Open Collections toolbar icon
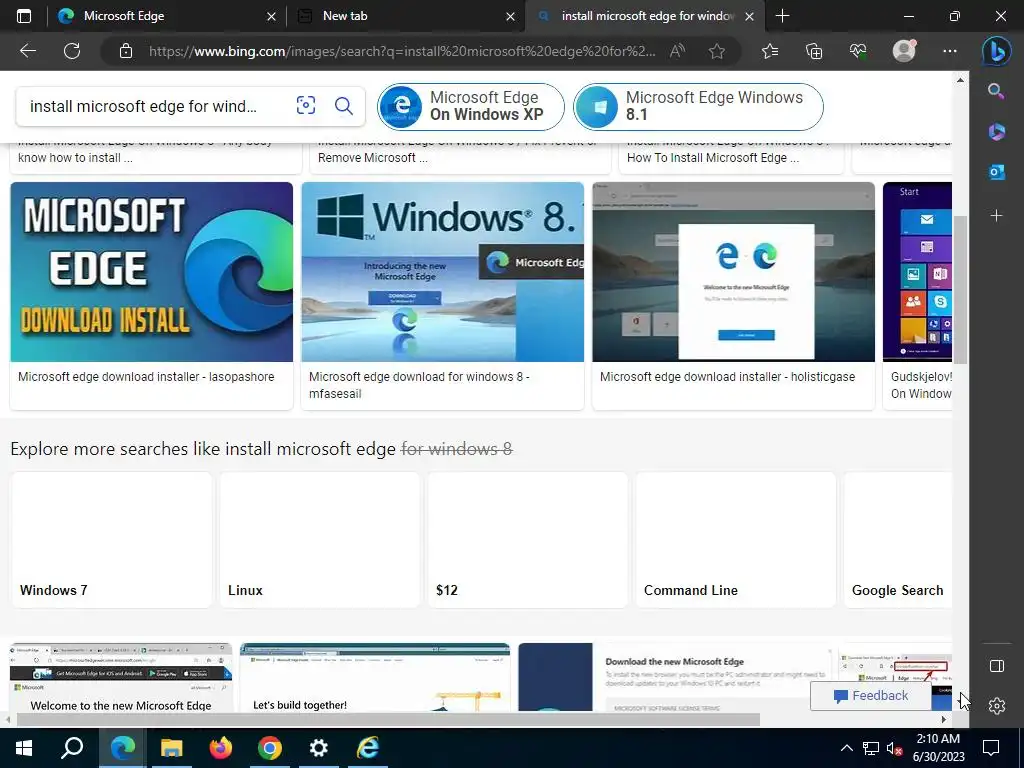Viewport: 1024px width, 768px height. click(x=814, y=51)
